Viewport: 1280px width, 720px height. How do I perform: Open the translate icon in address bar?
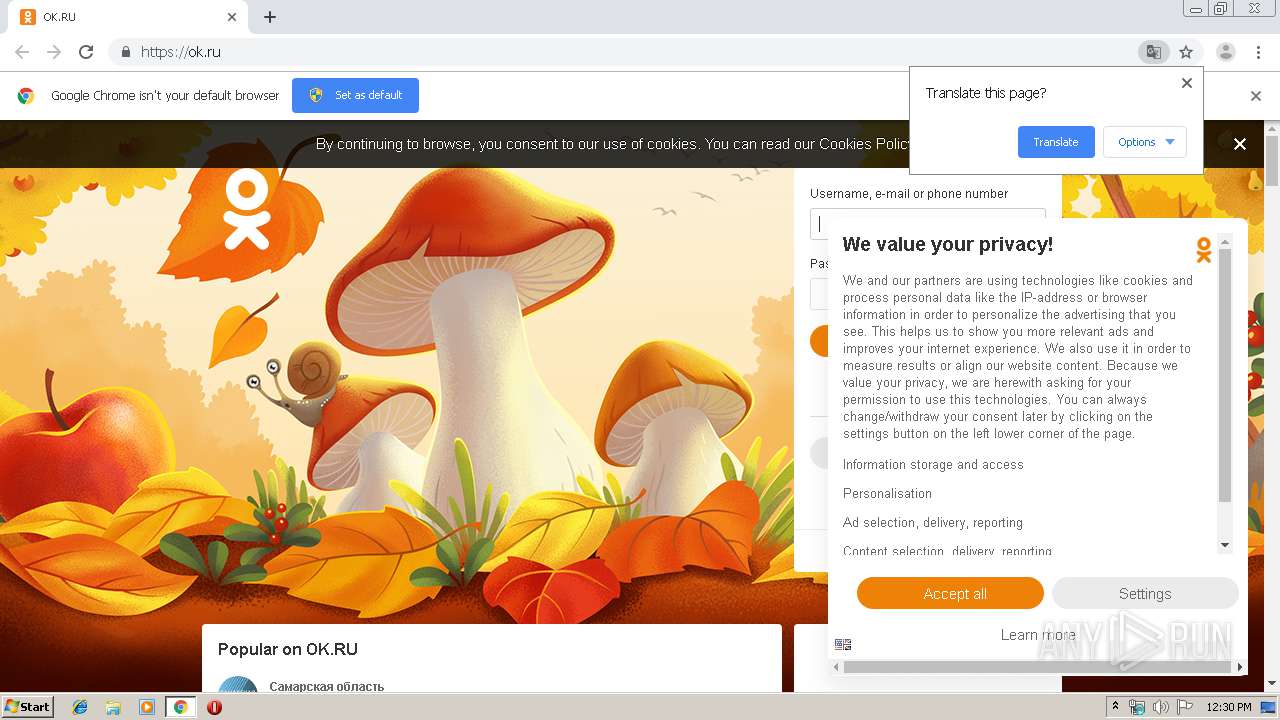[x=1154, y=52]
